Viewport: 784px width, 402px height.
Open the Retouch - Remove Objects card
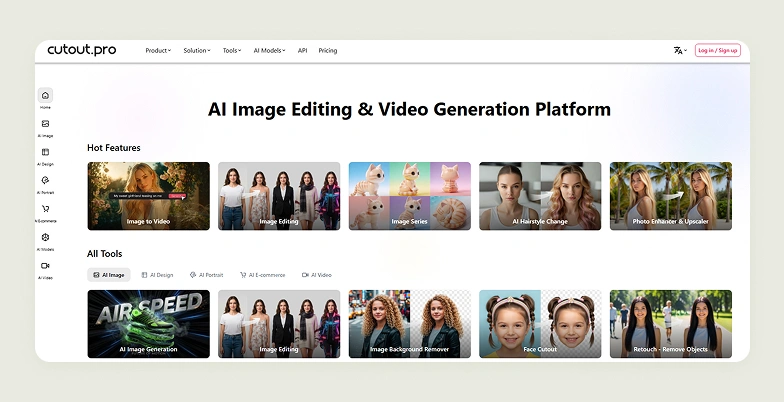click(x=670, y=324)
